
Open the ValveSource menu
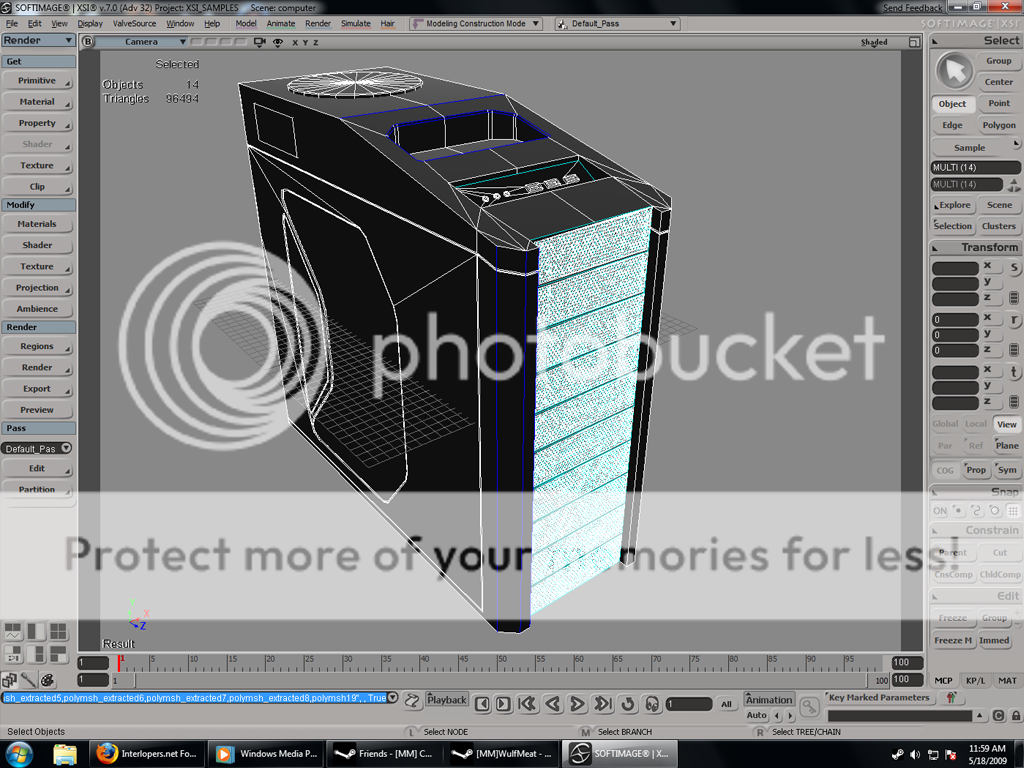click(135, 24)
